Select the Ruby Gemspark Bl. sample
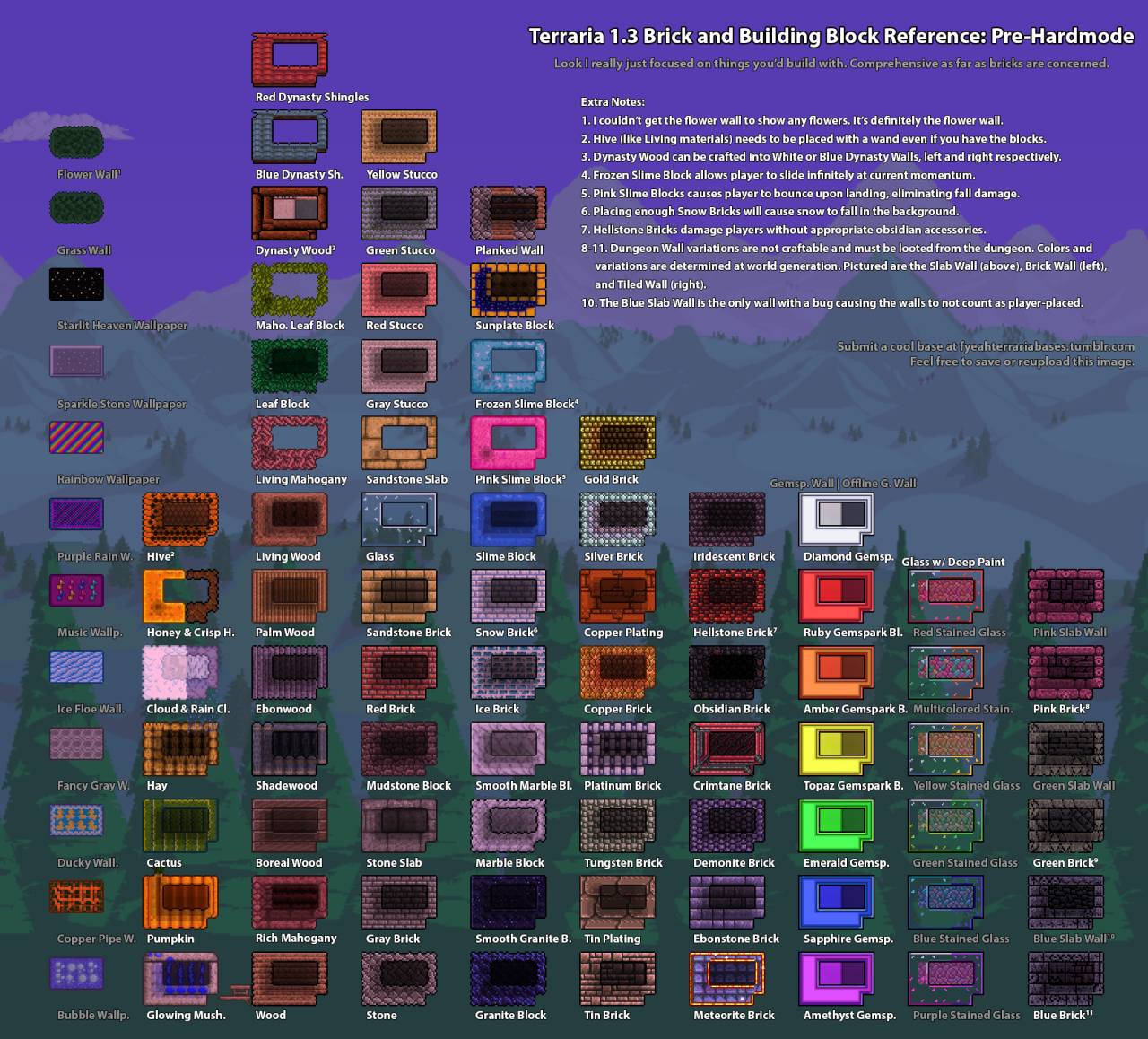 coord(837,596)
